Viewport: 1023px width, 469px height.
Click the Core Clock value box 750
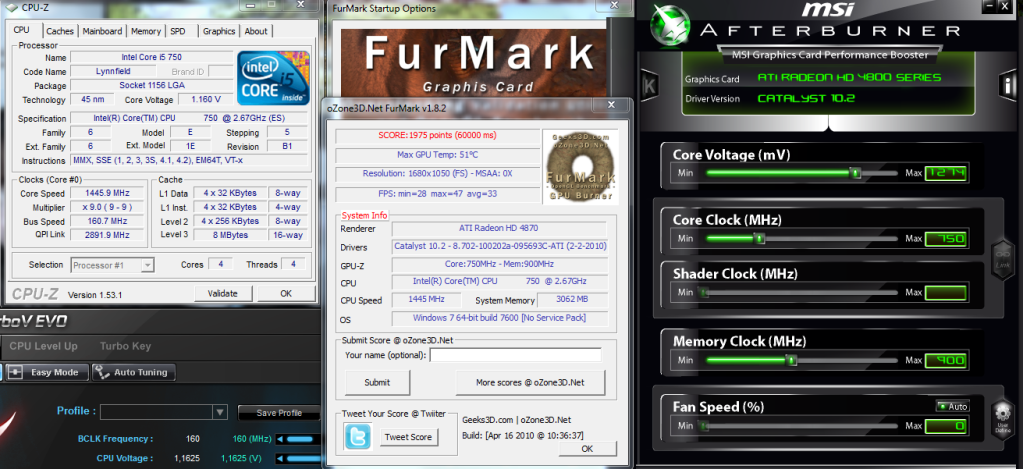(x=945, y=239)
